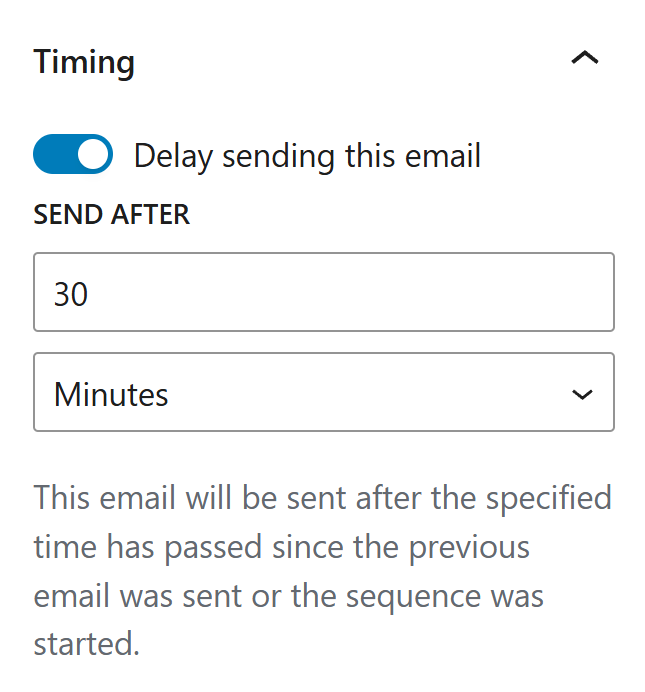Collapse the Timing panel with the chevron
Screen dimensions: 645x692
[x=584, y=59]
